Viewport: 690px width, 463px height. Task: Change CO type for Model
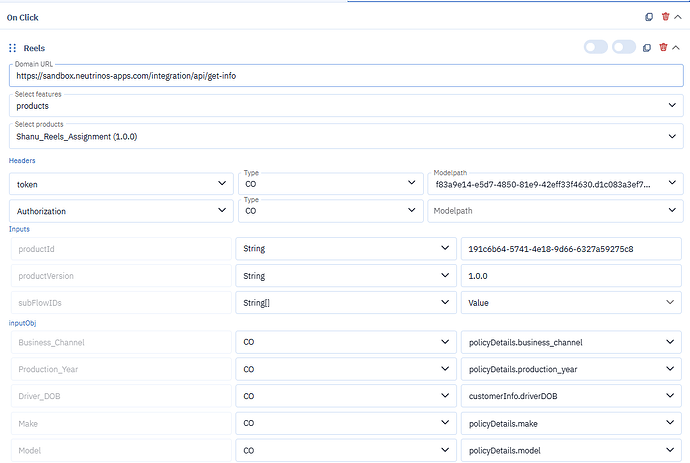pyautogui.click(x=346, y=450)
